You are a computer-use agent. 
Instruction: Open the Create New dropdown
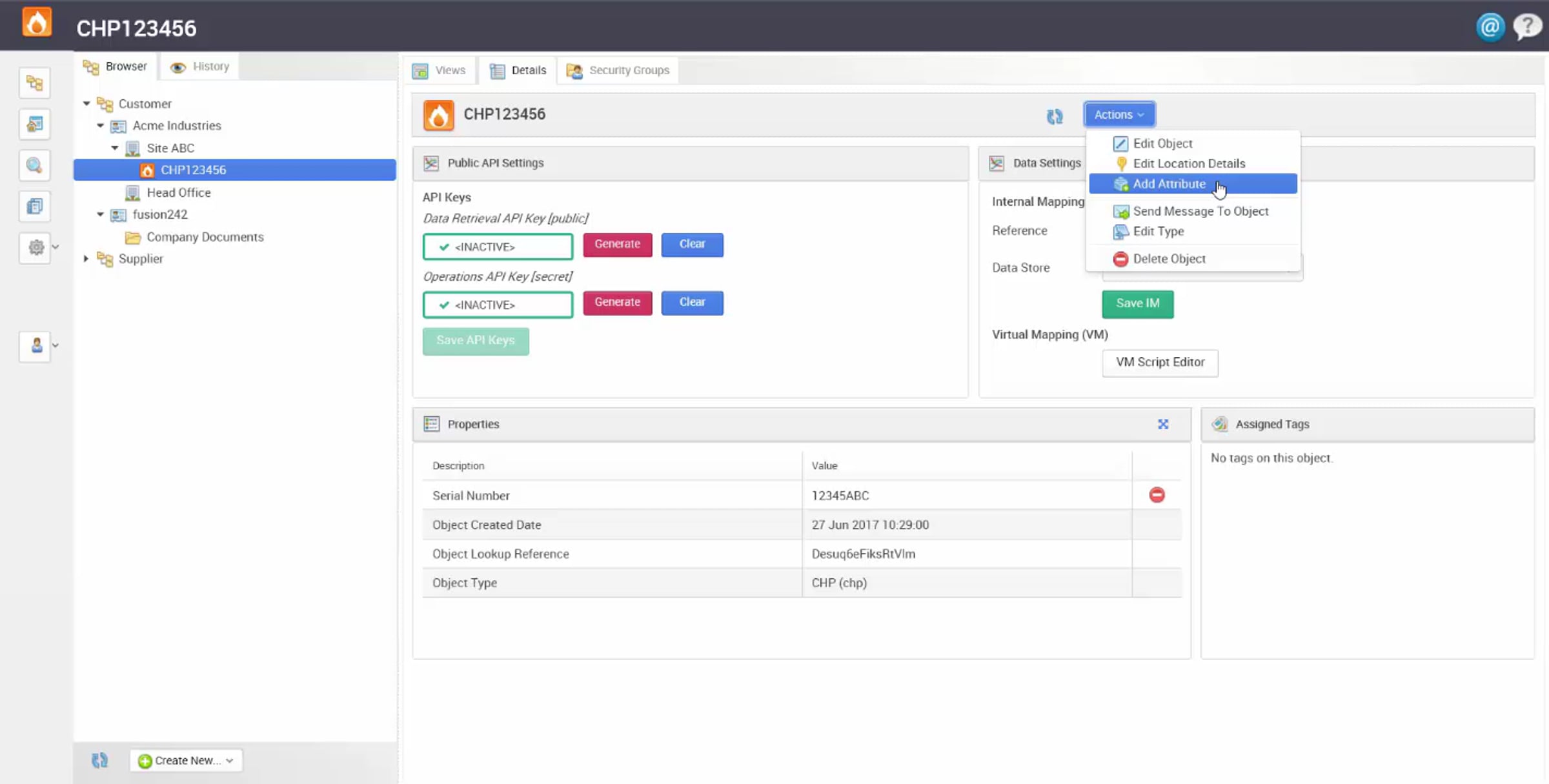point(186,760)
